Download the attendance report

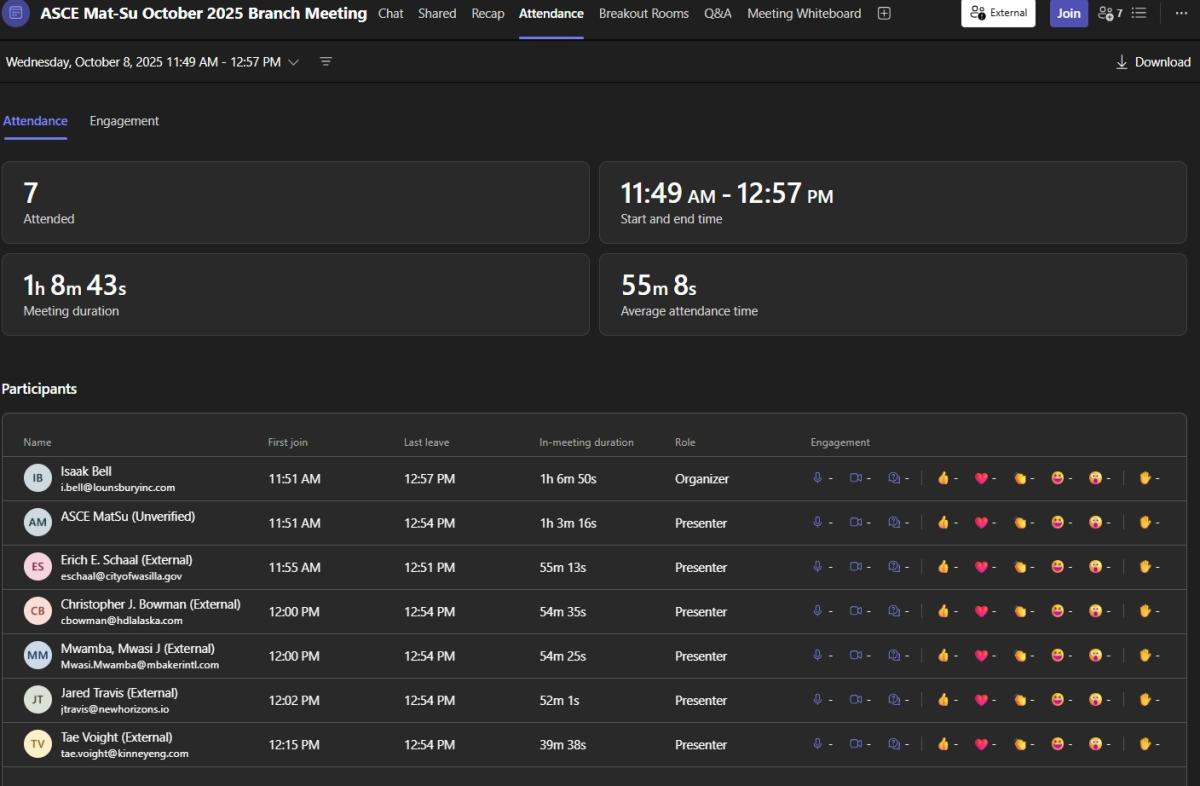pyautogui.click(x=1153, y=62)
